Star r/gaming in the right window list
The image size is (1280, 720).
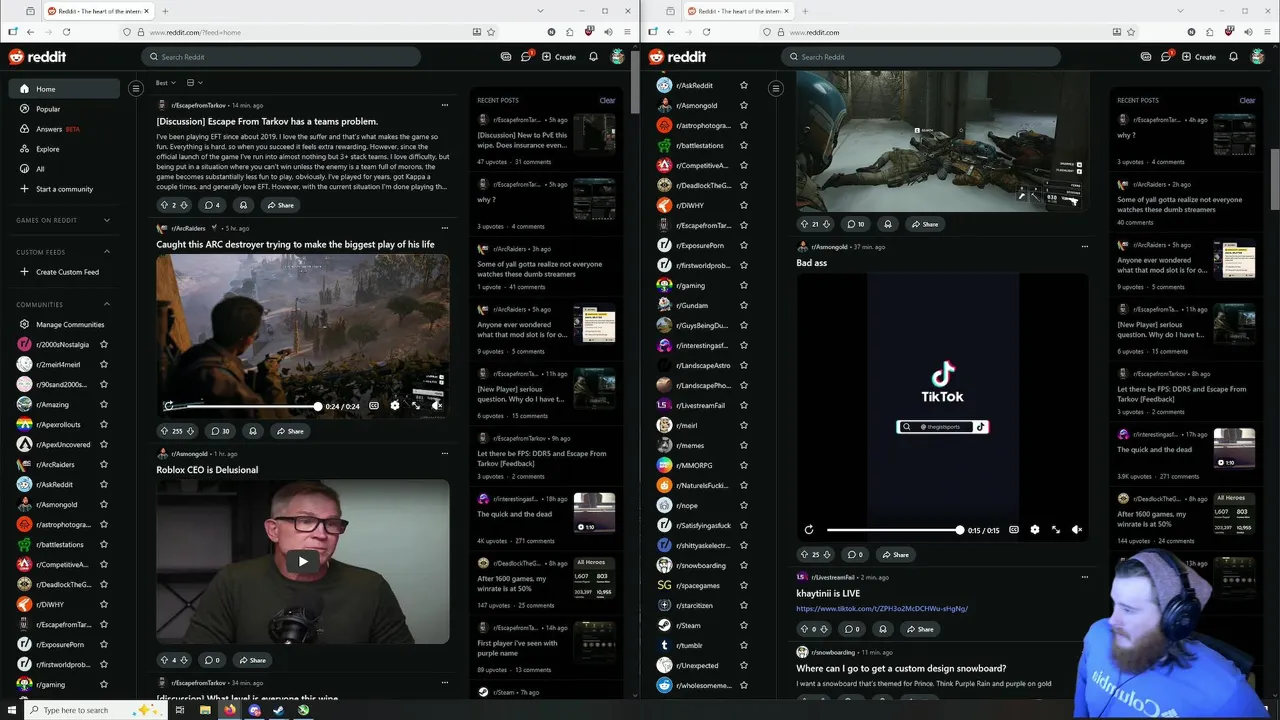[743, 285]
